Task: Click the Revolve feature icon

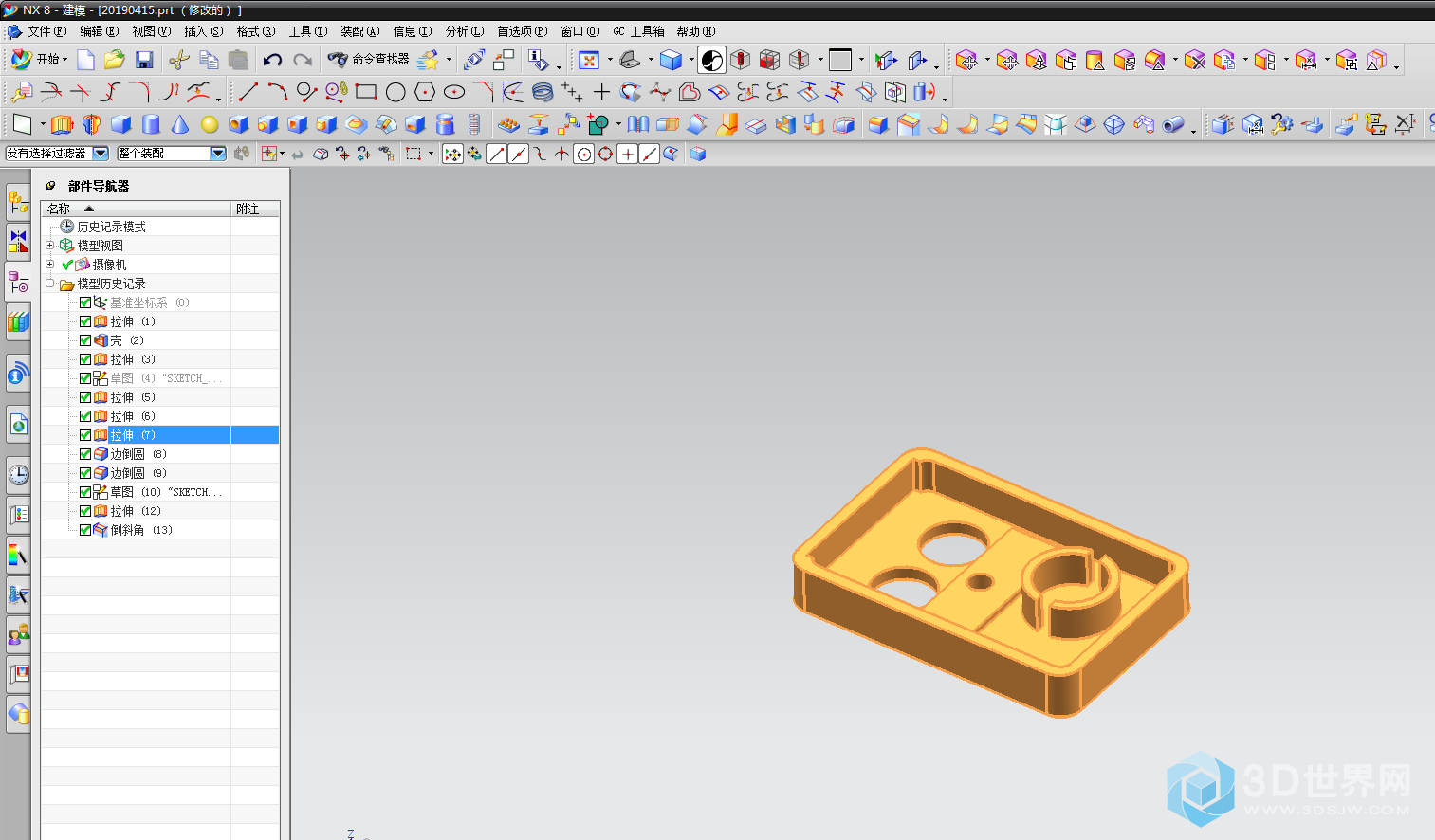Action: click(x=91, y=124)
